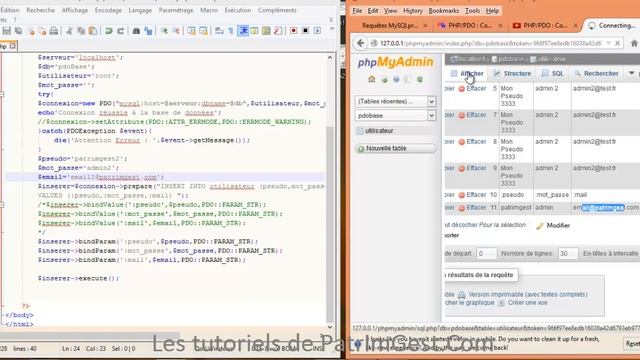The height and width of the screenshot is (360, 640).
Task: Open the Paramétrage menu in Notepad++
Action: tap(176, 10)
